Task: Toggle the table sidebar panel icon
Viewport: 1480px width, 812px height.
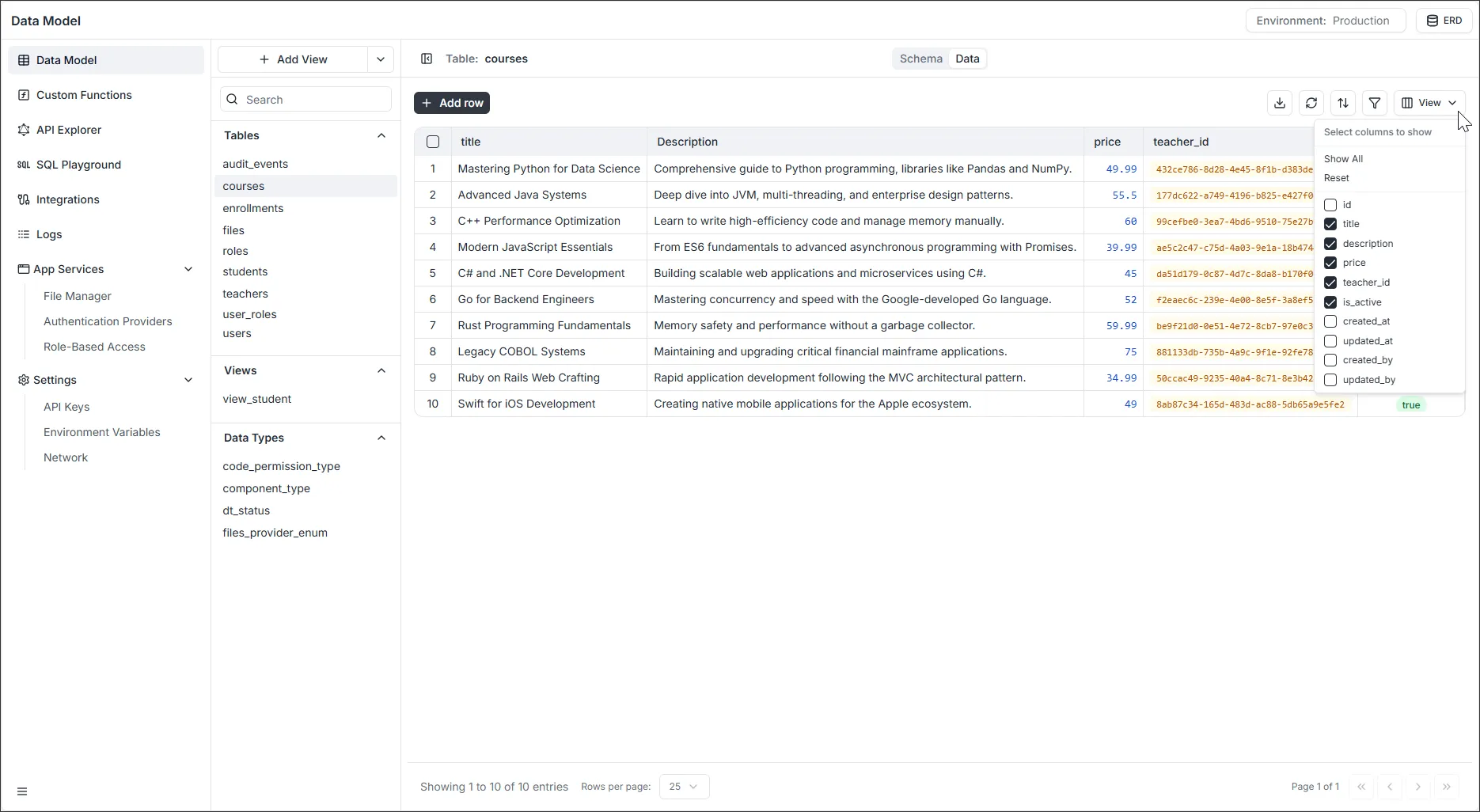Action: pyautogui.click(x=427, y=59)
